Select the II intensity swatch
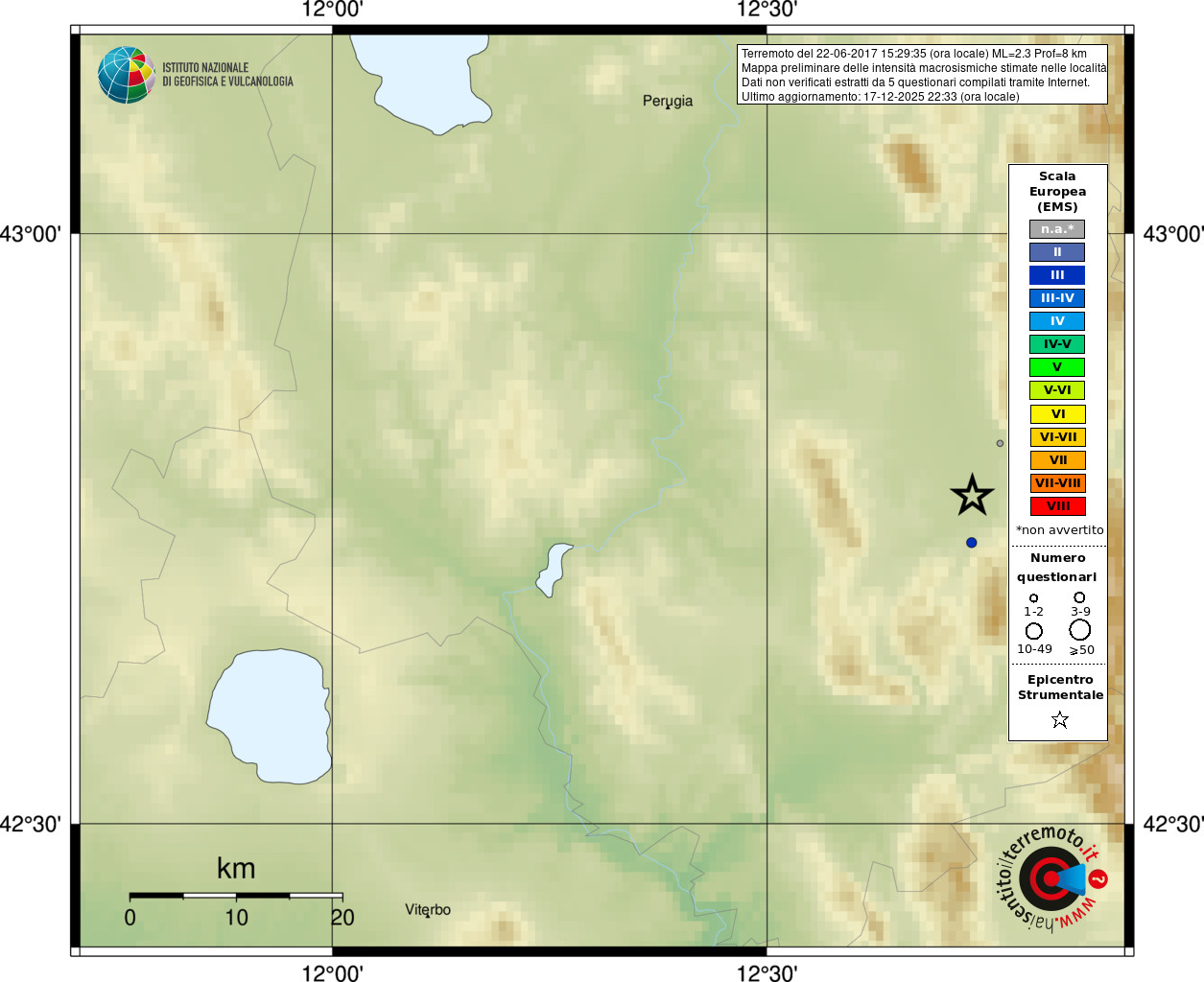This screenshot has height=982, width=1204. coord(1057,252)
